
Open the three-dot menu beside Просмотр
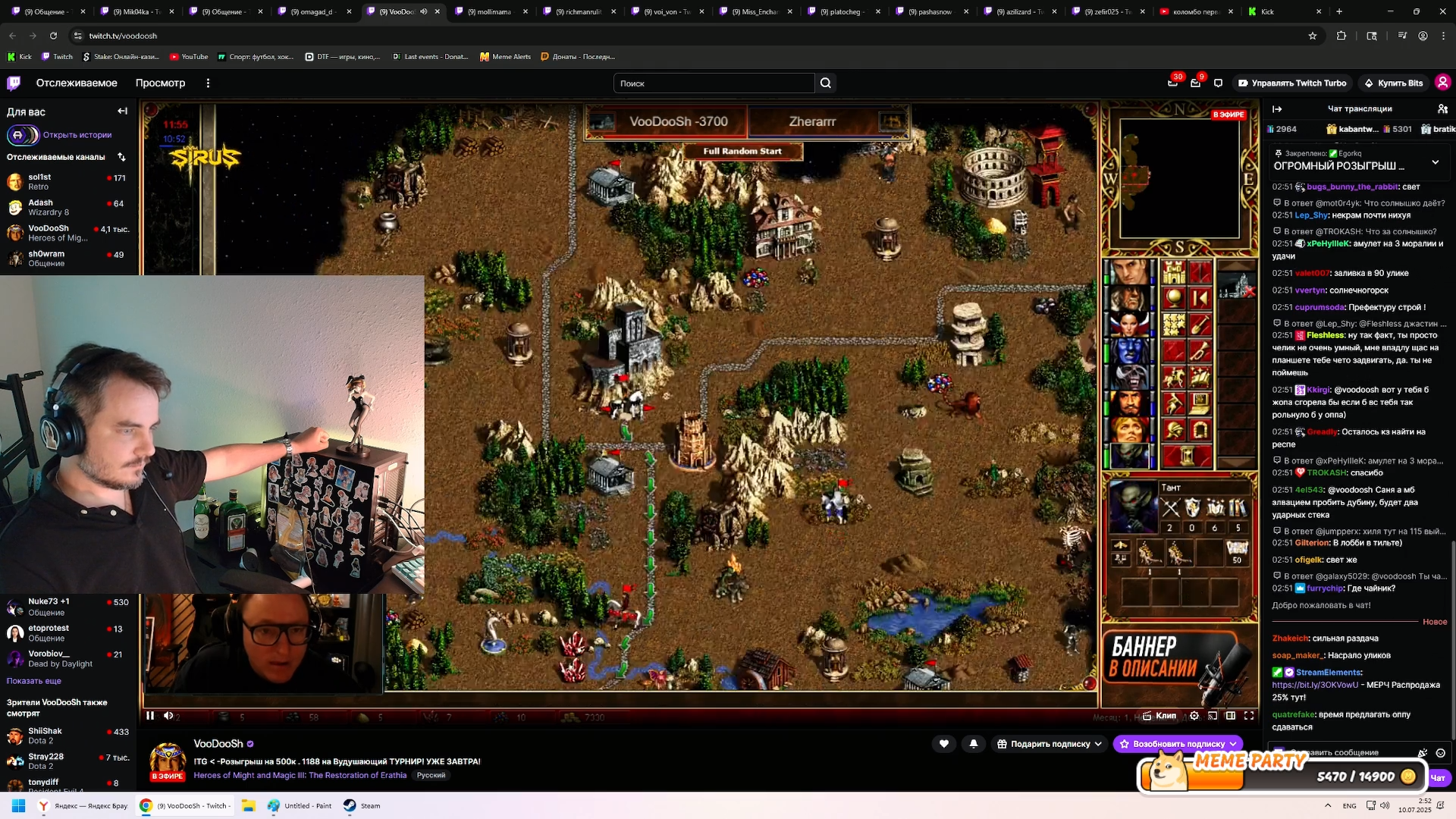[208, 83]
